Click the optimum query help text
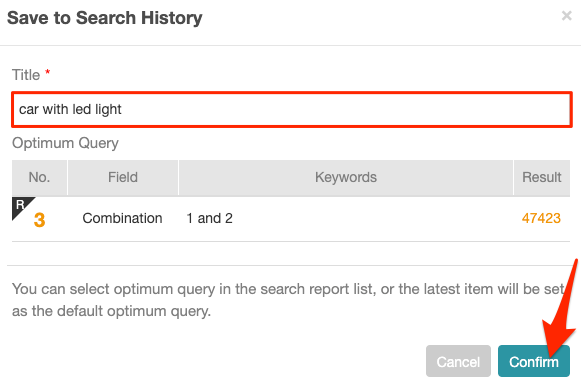The height and width of the screenshot is (386, 581). point(288,300)
